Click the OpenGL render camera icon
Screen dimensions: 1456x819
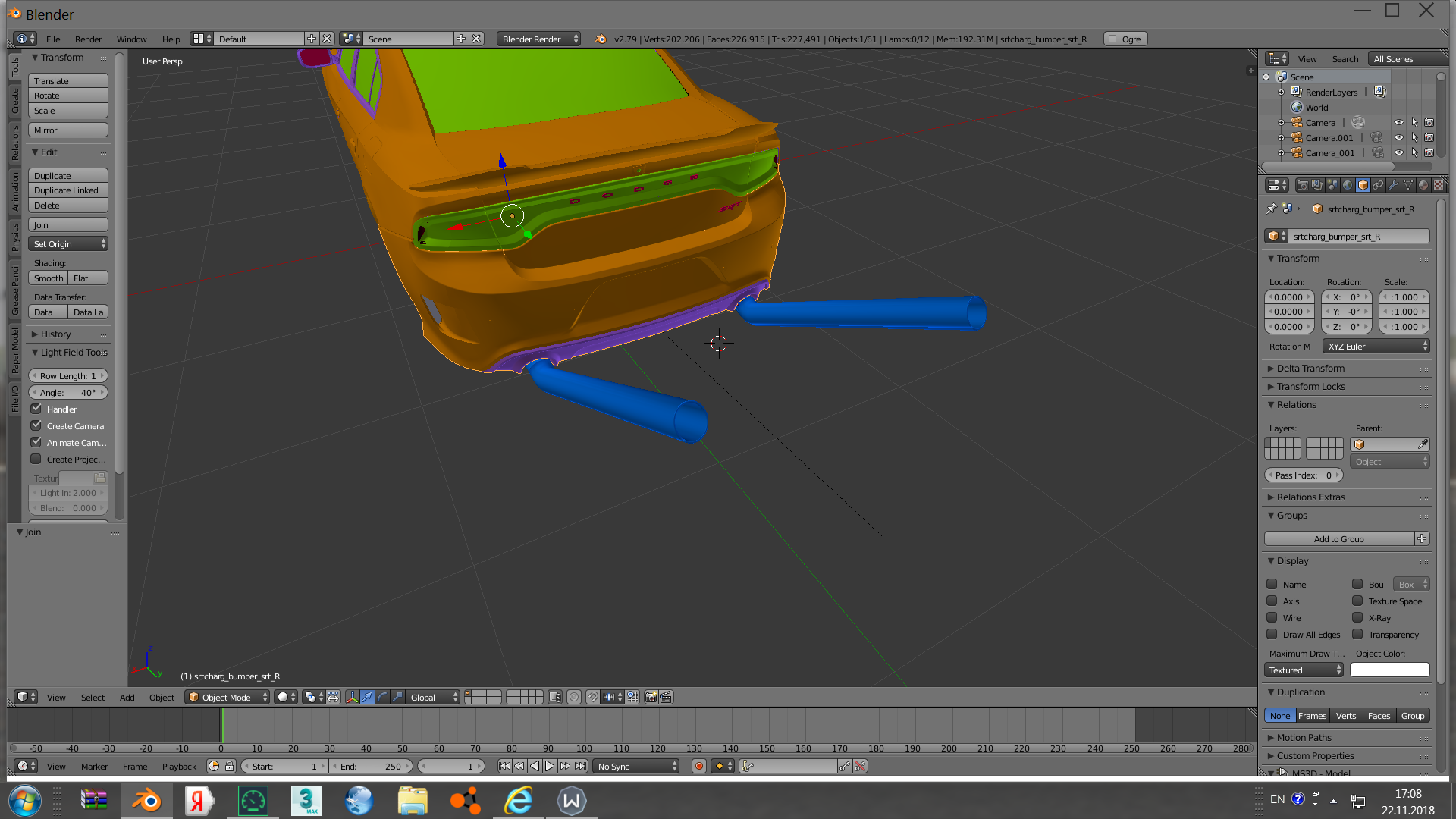pyautogui.click(x=651, y=698)
